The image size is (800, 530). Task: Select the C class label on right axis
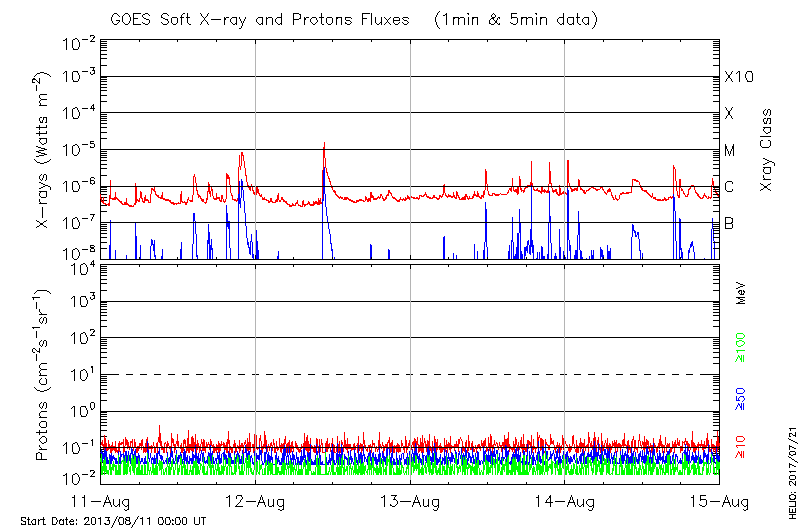(x=729, y=187)
